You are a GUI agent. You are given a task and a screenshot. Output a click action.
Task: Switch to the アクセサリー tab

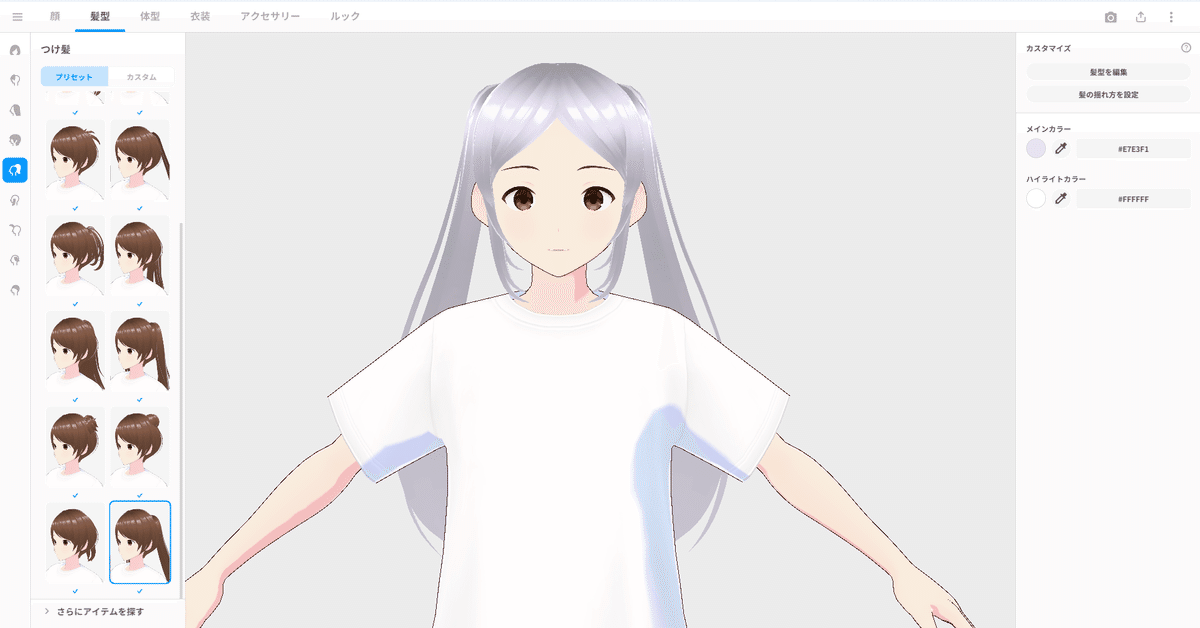pos(271,17)
